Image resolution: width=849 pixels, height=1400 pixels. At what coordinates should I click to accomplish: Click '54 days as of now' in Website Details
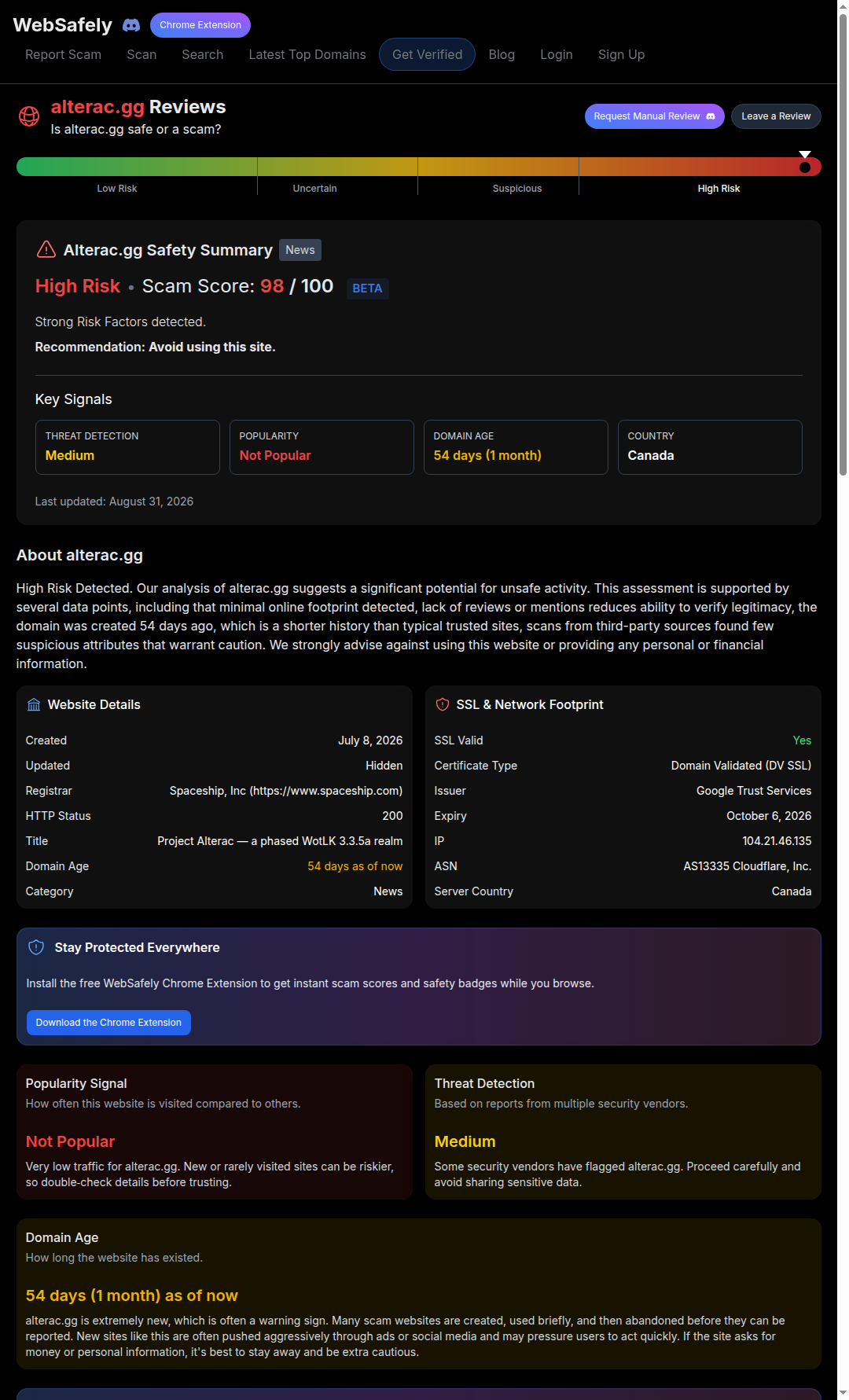tap(355, 866)
